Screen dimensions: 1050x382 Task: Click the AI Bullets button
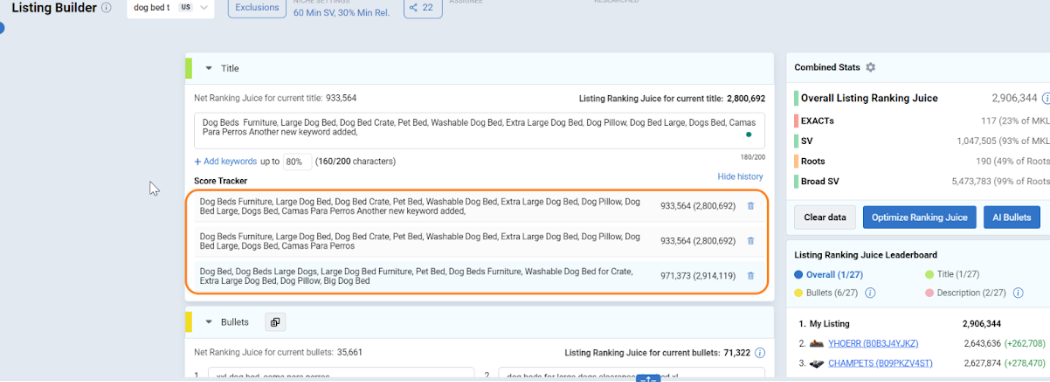coord(1011,217)
